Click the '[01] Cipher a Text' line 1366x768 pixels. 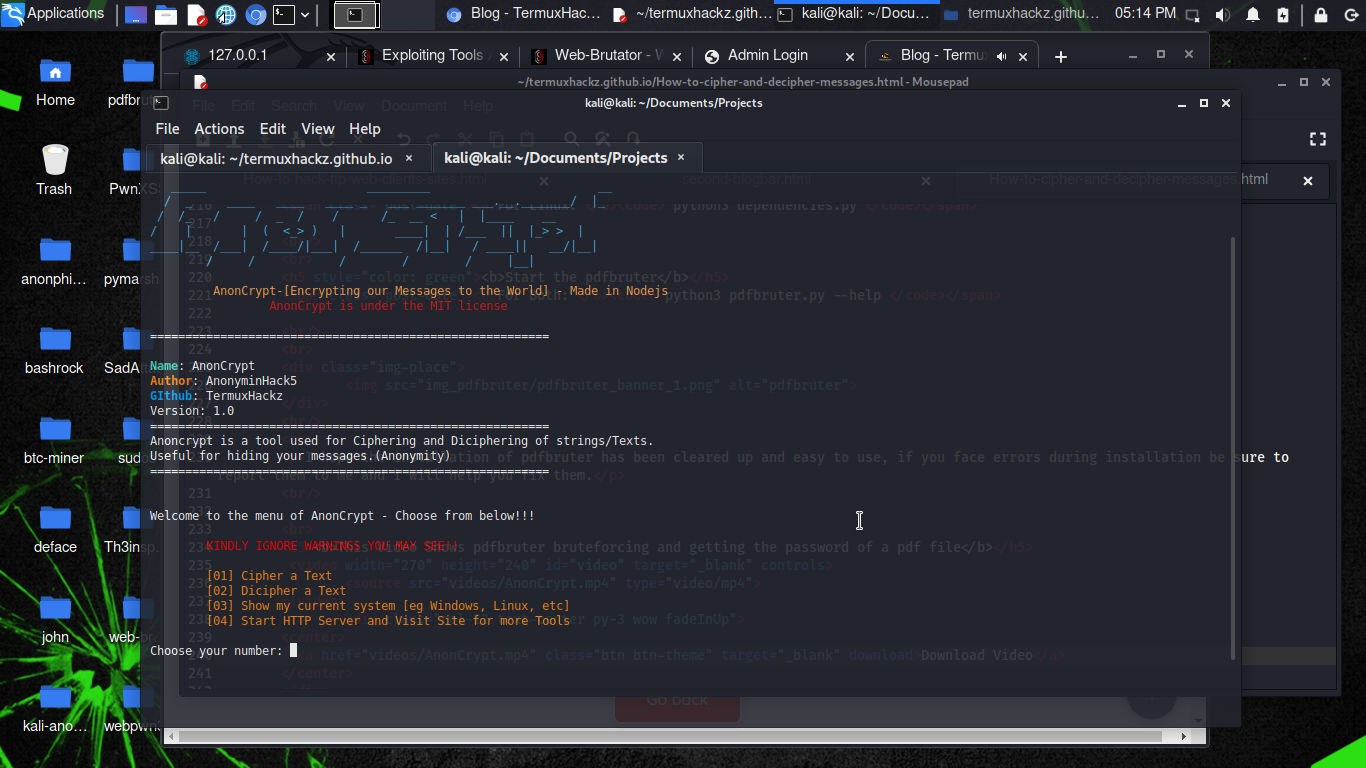pos(269,576)
